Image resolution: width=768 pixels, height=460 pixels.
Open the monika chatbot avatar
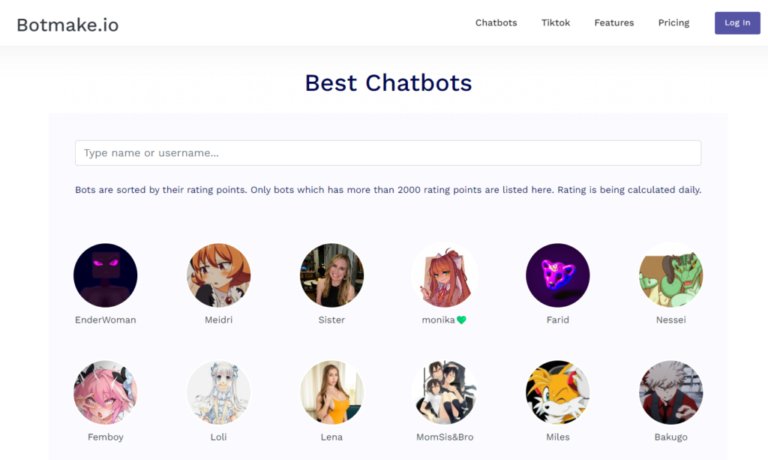[x=445, y=275]
